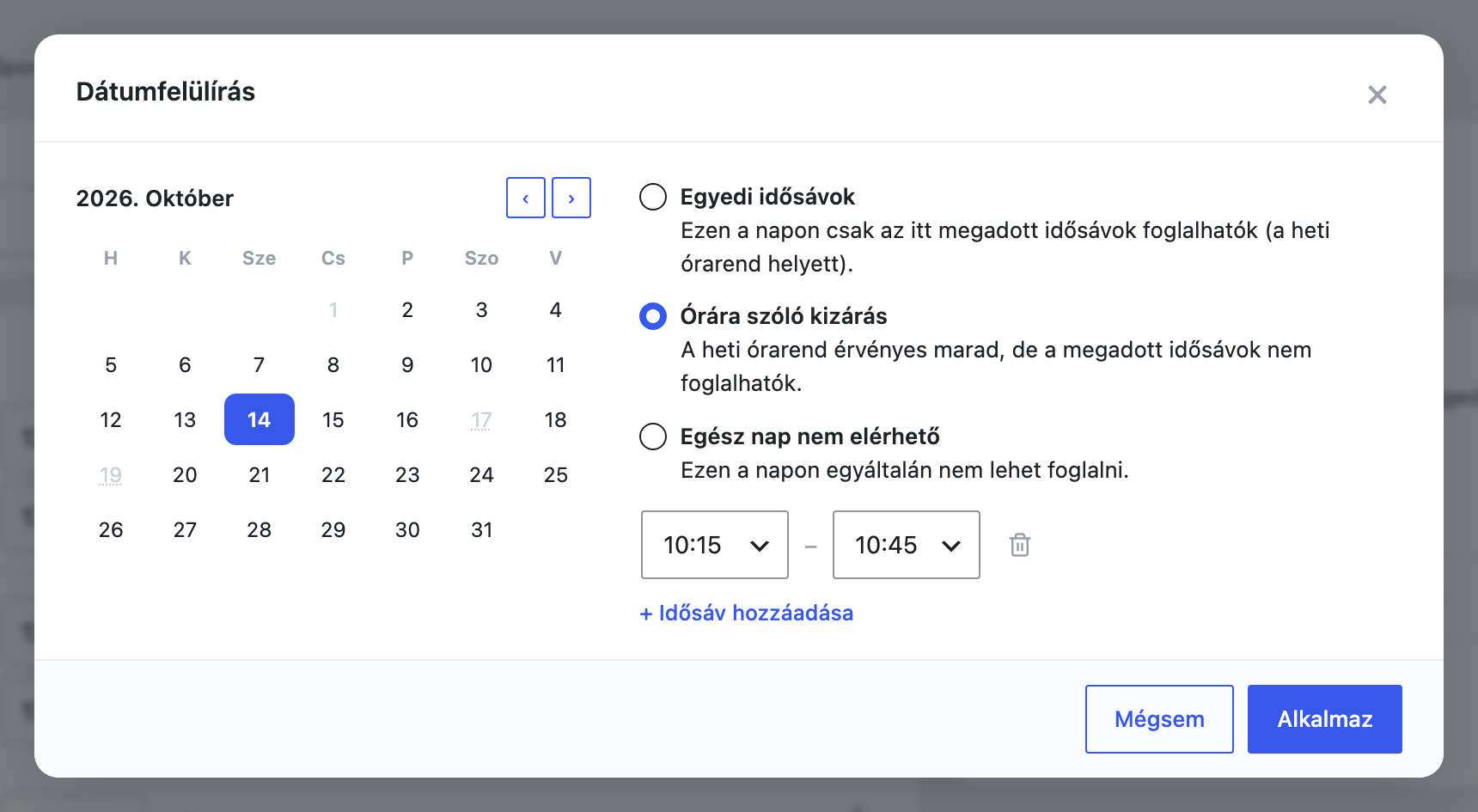Go to the previous month
This screenshot has height=812, width=1478.
[x=526, y=198]
